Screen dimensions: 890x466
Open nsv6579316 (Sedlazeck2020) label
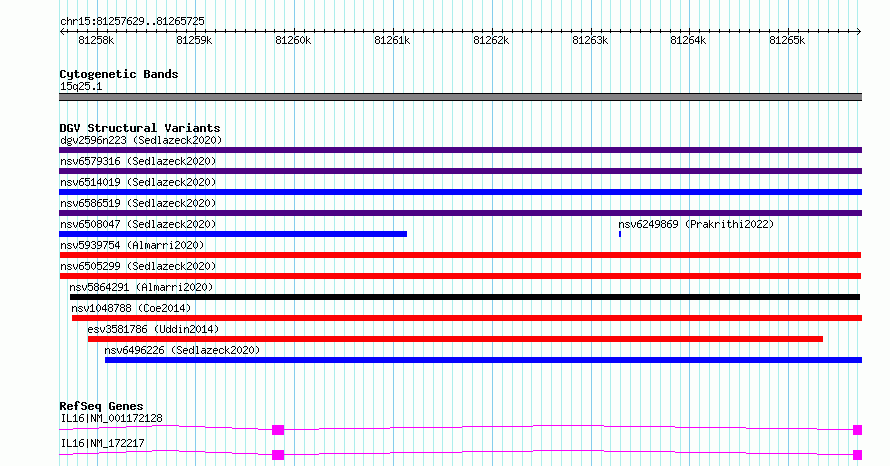tap(138, 161)
